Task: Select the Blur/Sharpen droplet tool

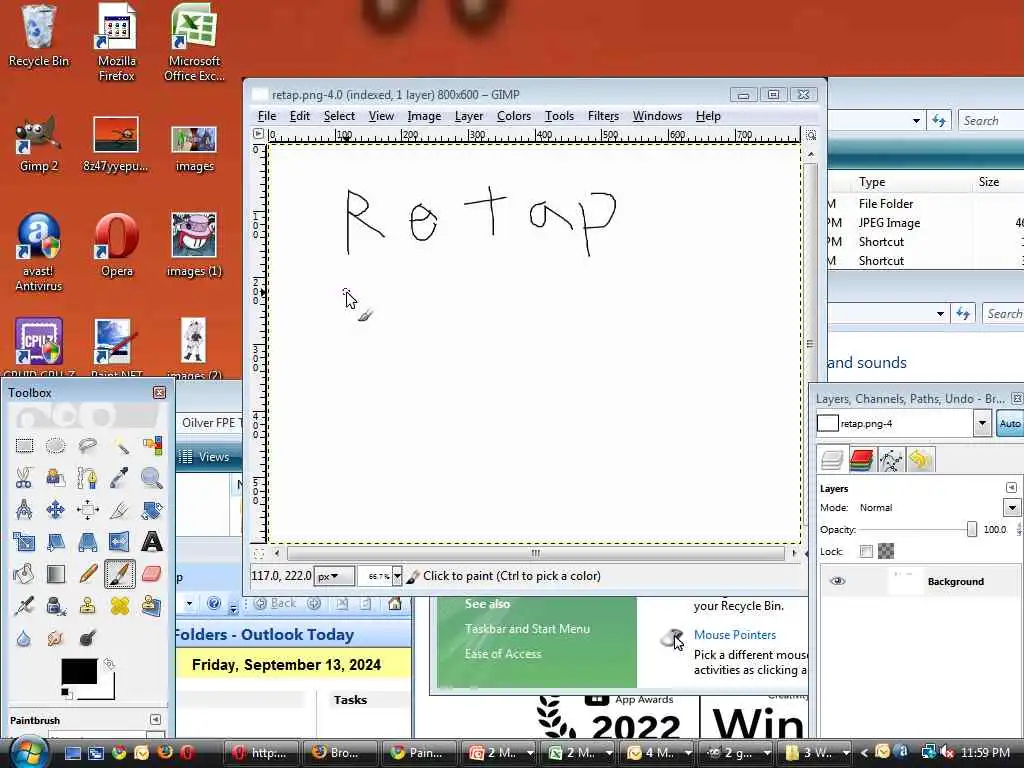Action: click(24, 637)
